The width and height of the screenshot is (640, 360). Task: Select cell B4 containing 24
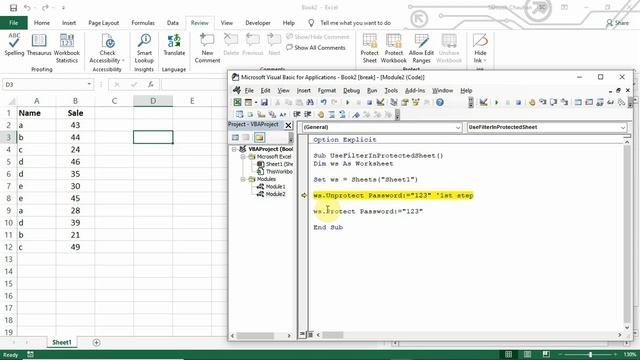[75, 149]
